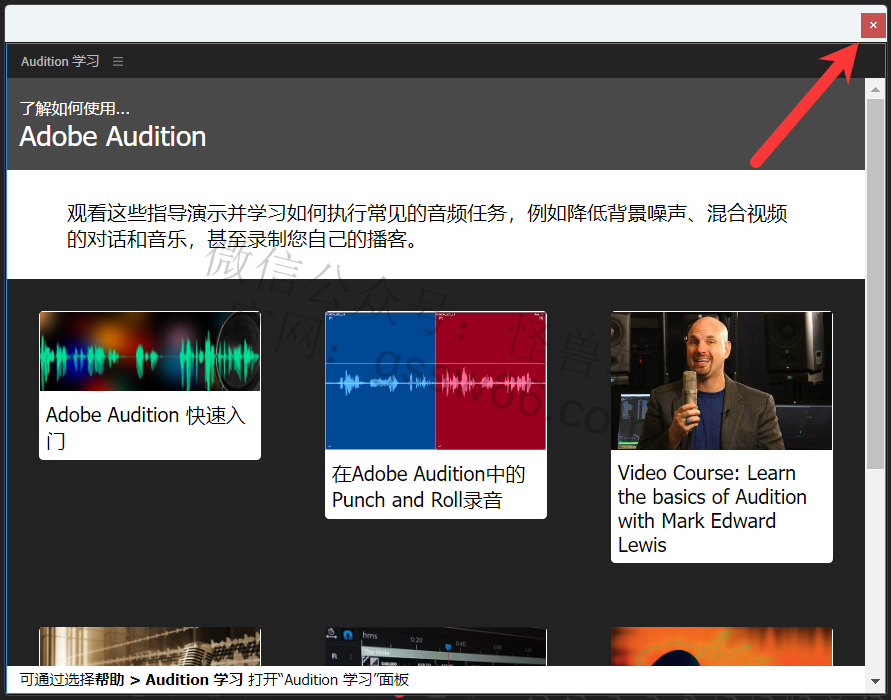
Task: Click the scrollbar down arrow
Action: click(875, 681)
